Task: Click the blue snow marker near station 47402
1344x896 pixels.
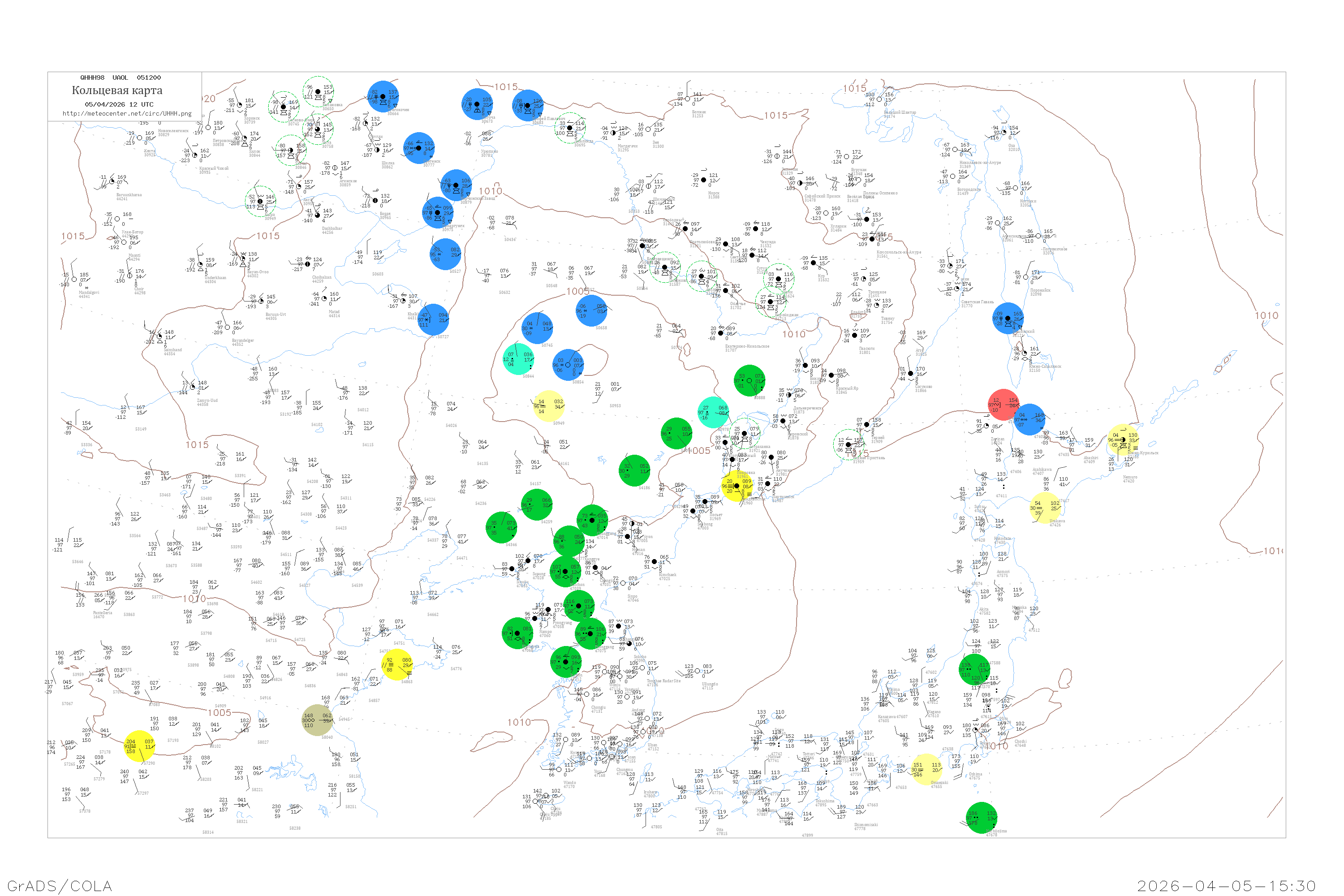Action: coord(1030,419)
